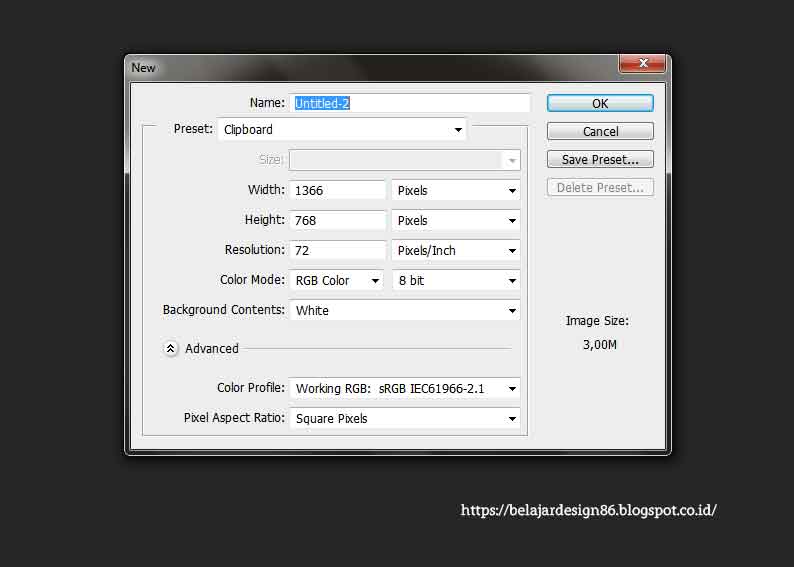This screenshot has width=794, height=567.
Task: Click the Image Size: label
Action: (597, 321)
